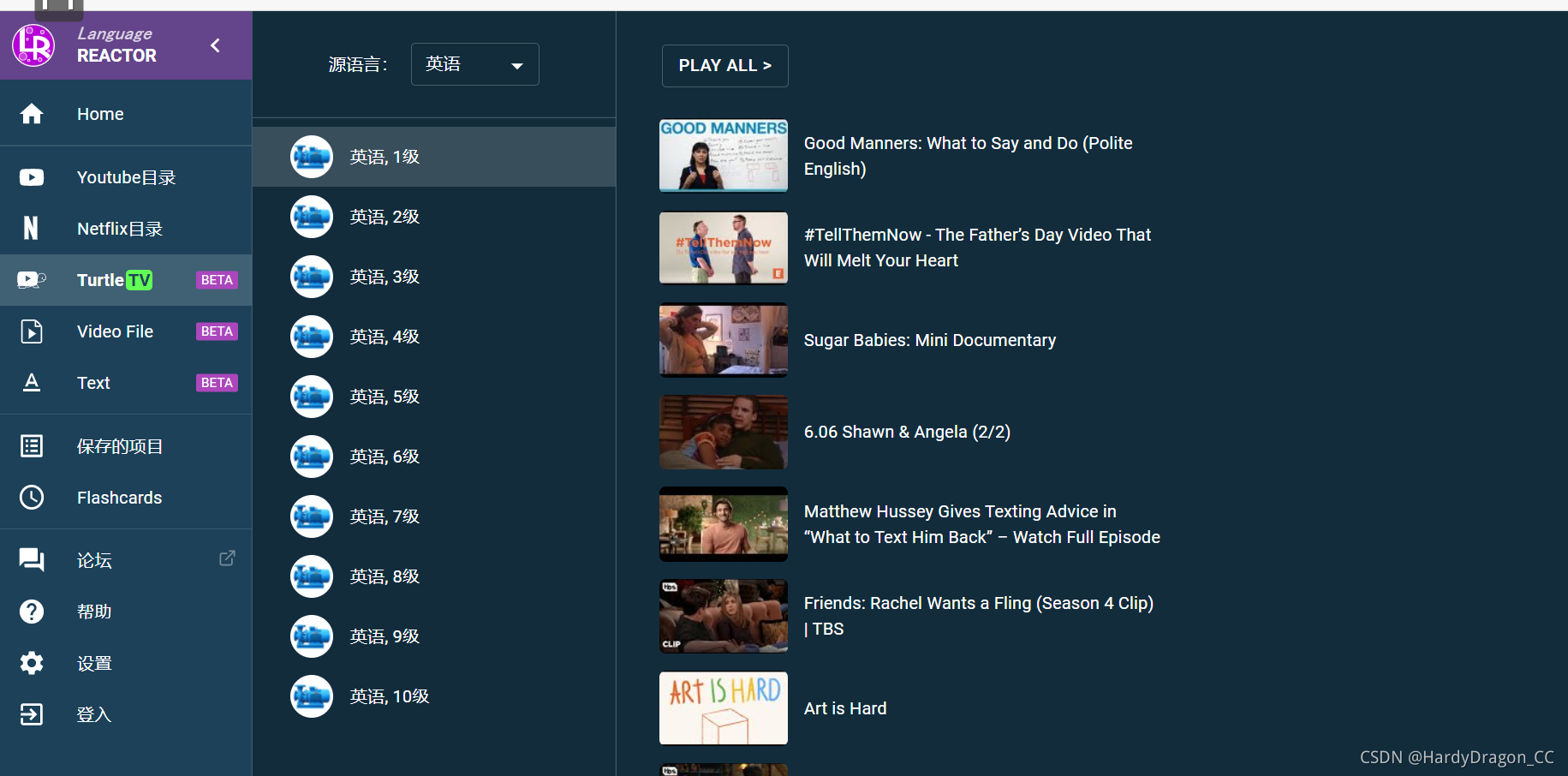
Task: Click the Language Reactor logo icon
Action: 33,45
